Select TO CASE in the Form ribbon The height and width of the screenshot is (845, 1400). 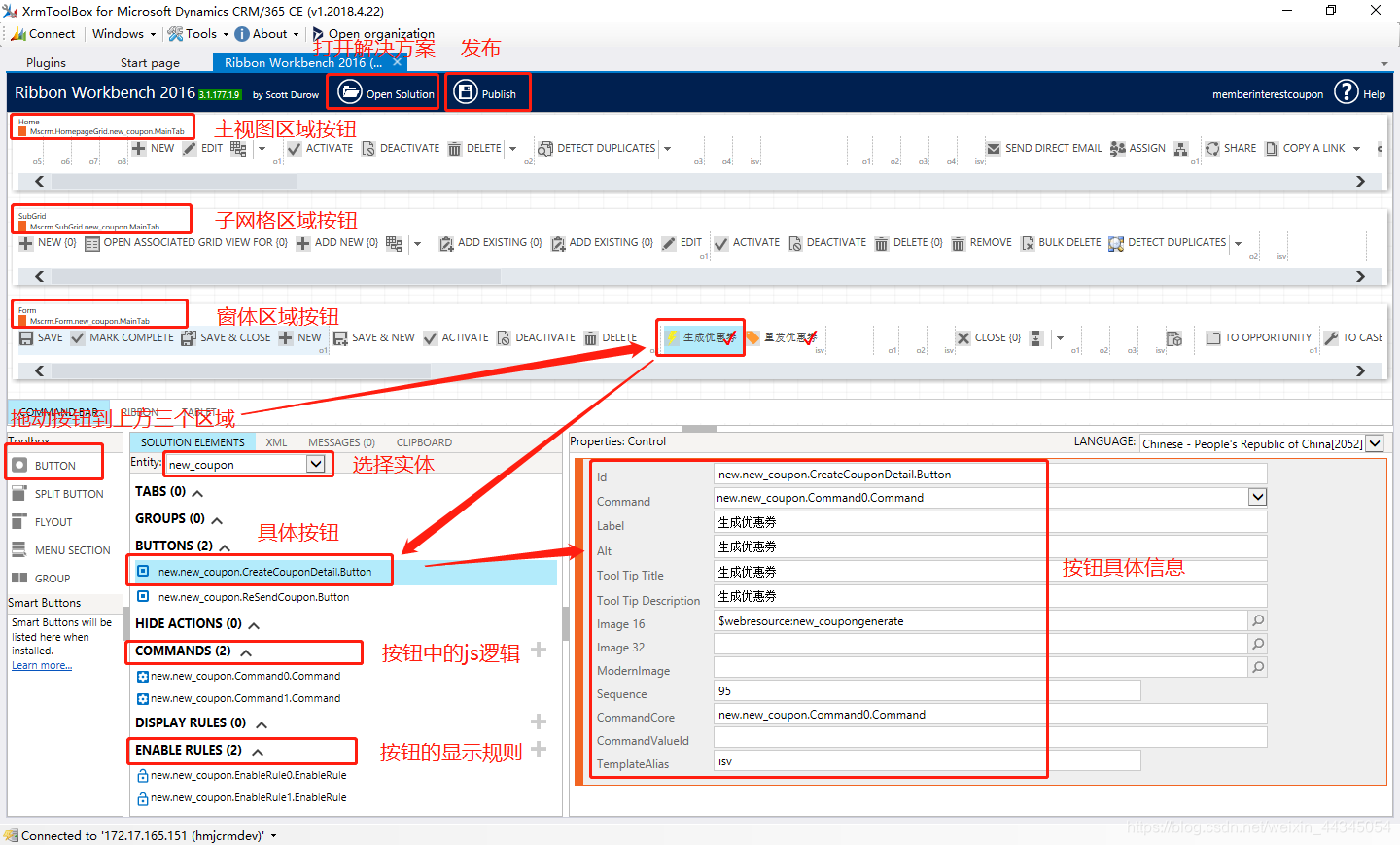pyautogui.click(x=1353, y=338)
